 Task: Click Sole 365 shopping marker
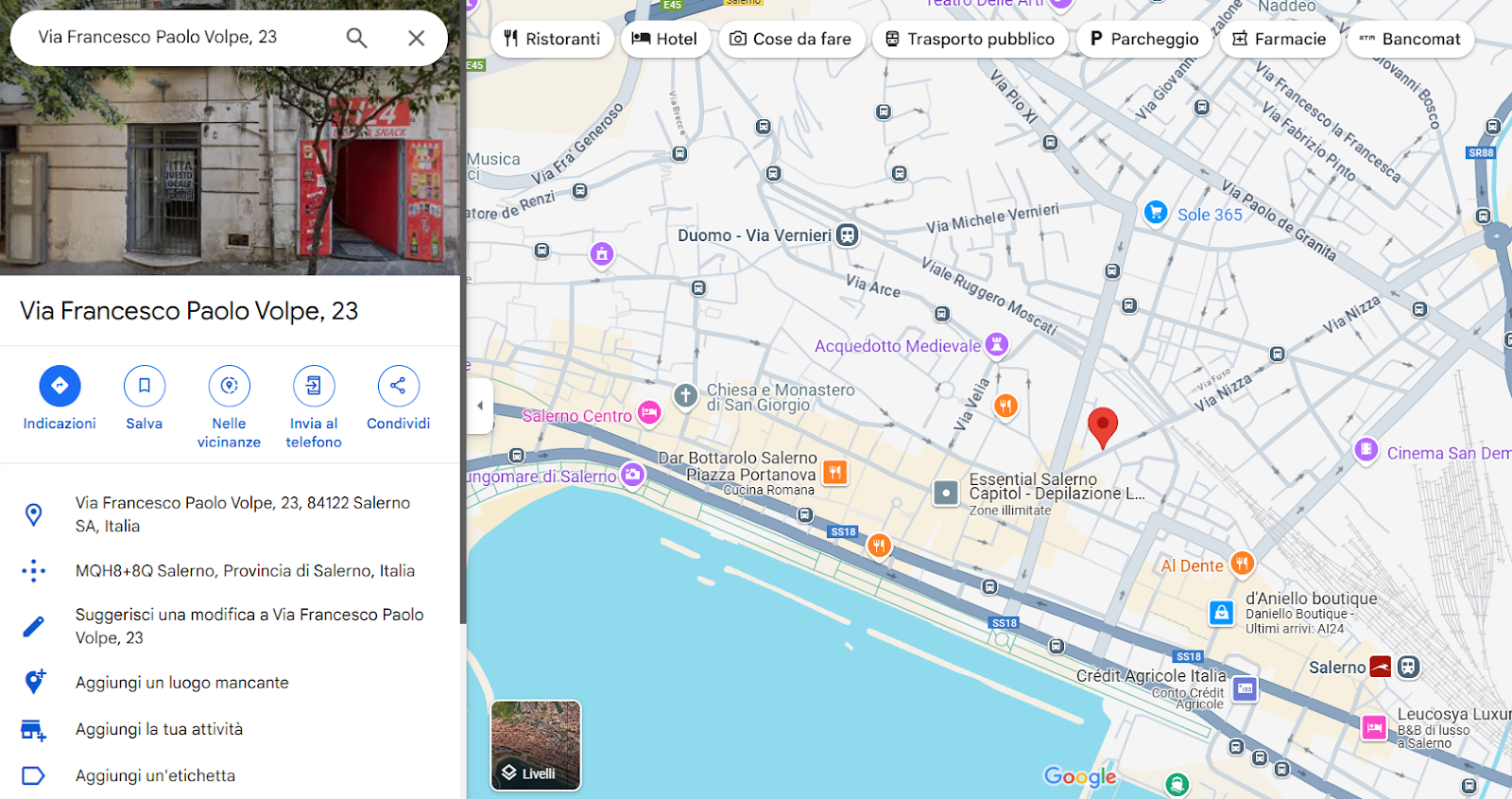pyautogui.click(x=1155, y=213)
